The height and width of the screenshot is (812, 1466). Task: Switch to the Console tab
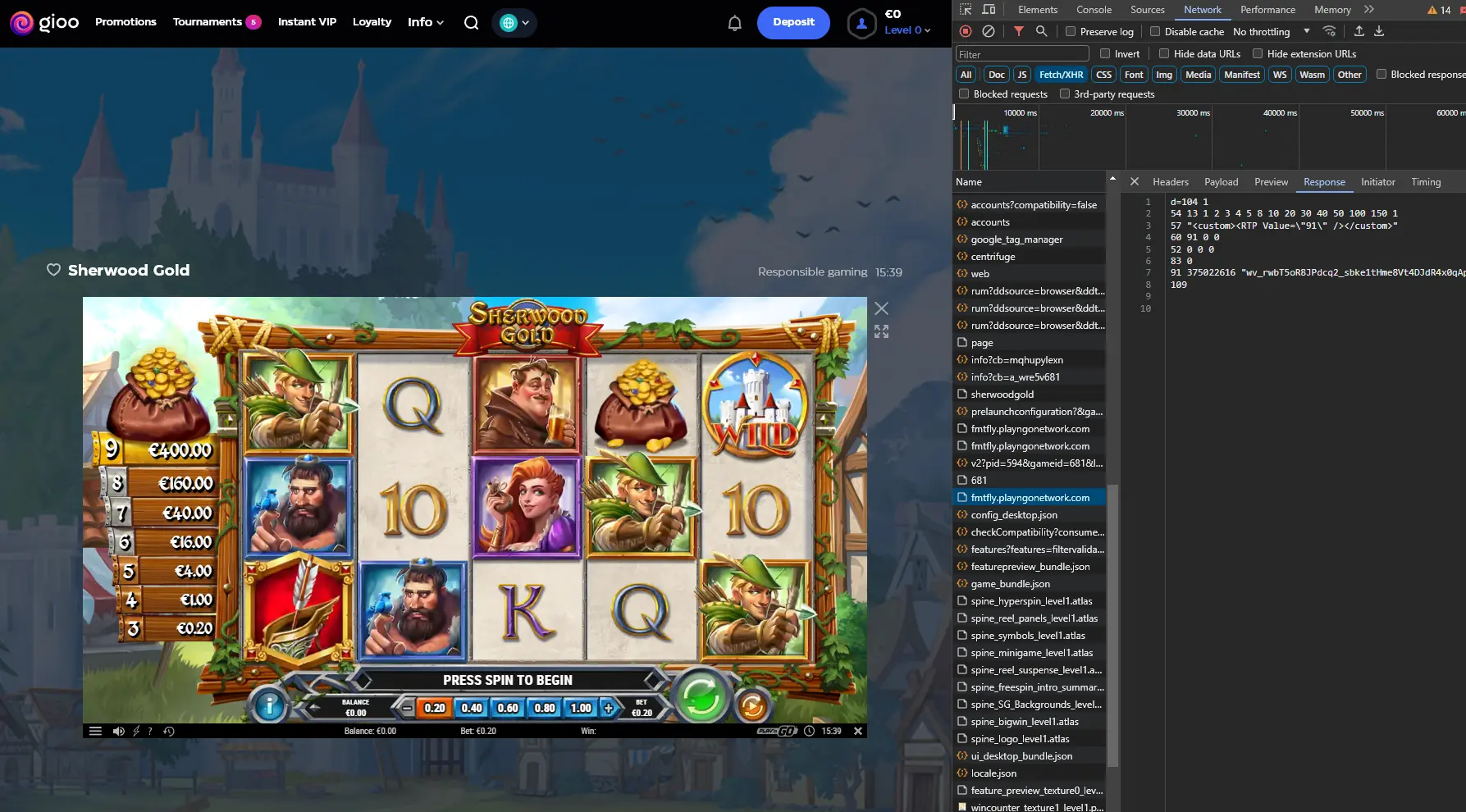click(1094, 10)
